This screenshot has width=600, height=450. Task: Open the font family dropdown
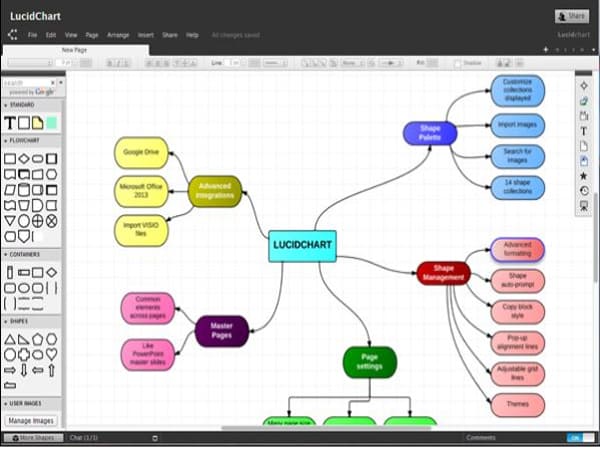[30, 63]
